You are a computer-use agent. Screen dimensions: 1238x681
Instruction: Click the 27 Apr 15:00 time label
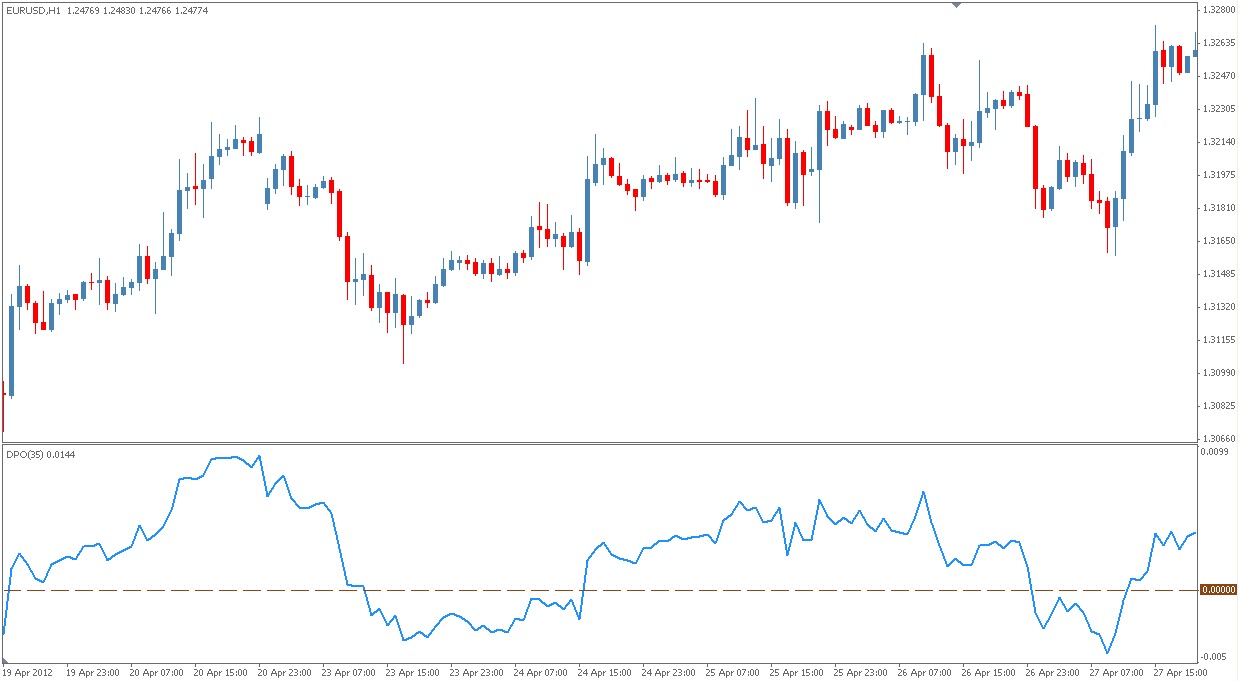[1178, 673]
